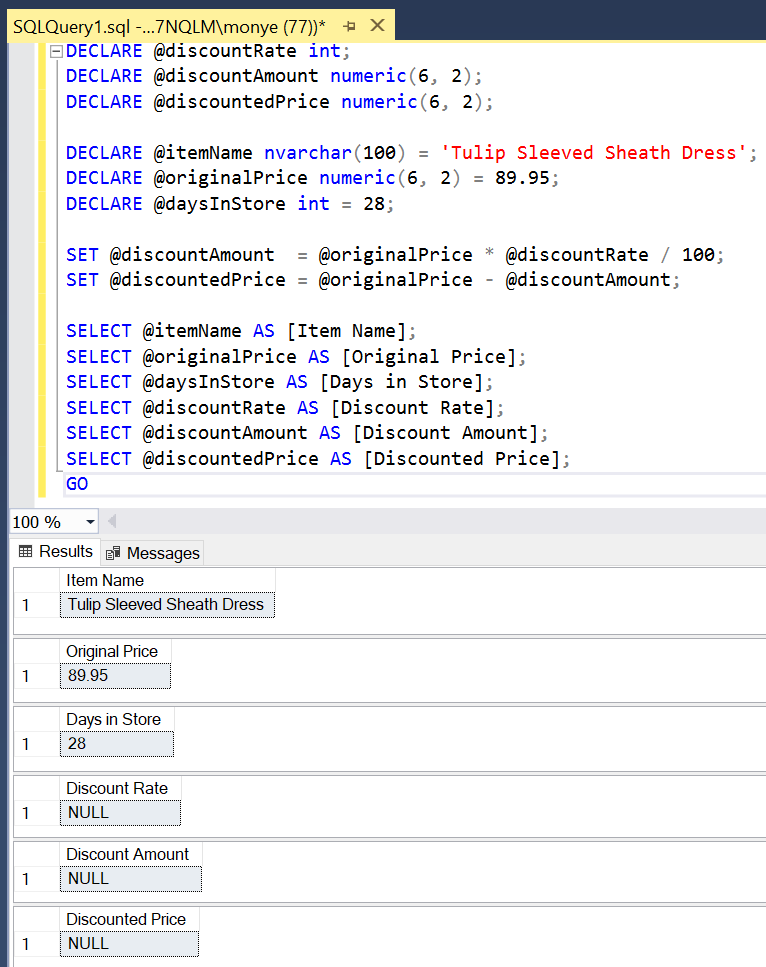Screen dimensions: 766x967
Task: Click the 'Tulip Sleeved Sheath Dress' string literal
Action: (x=593, y=153)
